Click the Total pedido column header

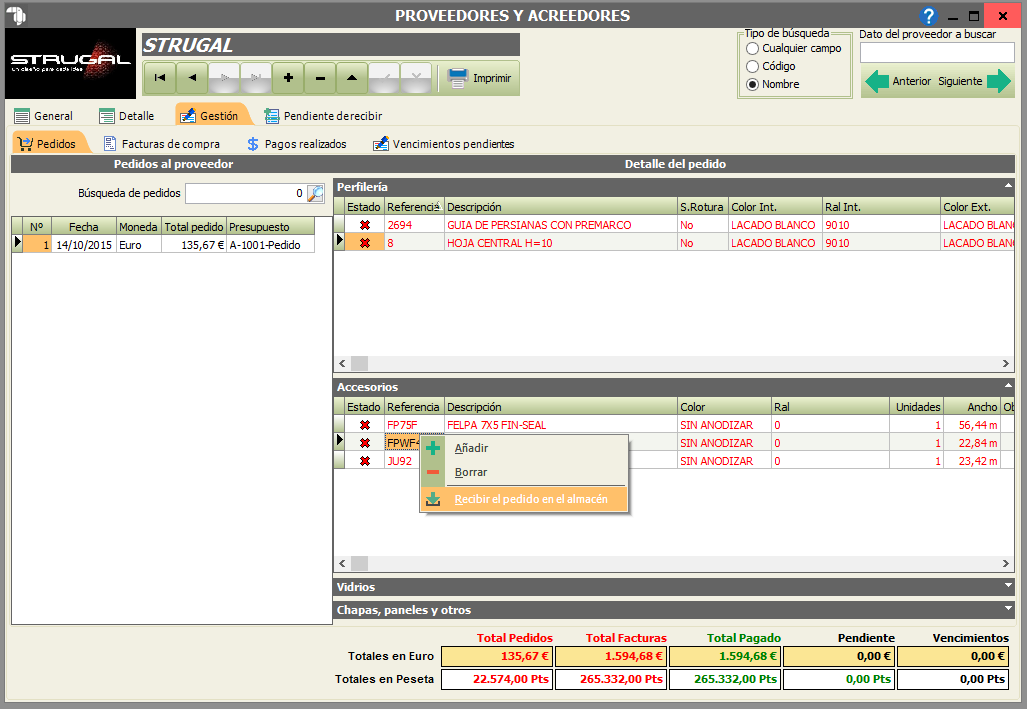pyautogui.click(x=194, y=227)
